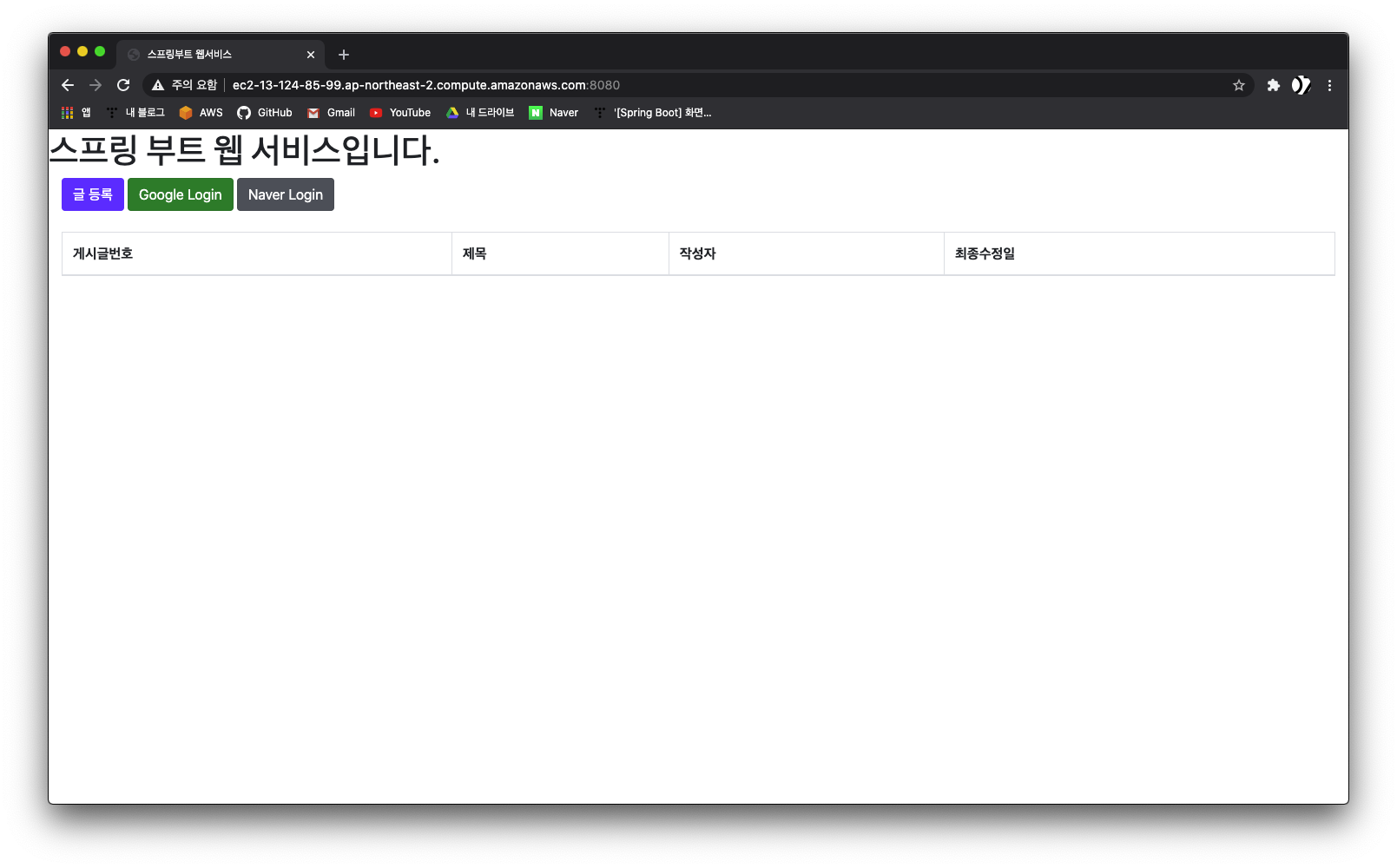
Task: Open a new tab with plus button
Action: click(x=344, y=55)
